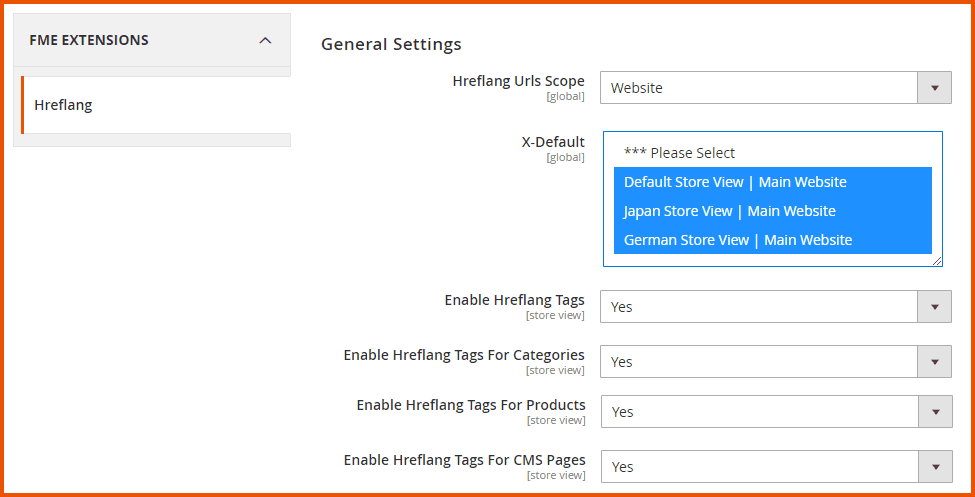The width and height of the screenshot is (975, 497).
Task: Click the Hreflang Urls Scope arrow button
Action: point(934,88)
